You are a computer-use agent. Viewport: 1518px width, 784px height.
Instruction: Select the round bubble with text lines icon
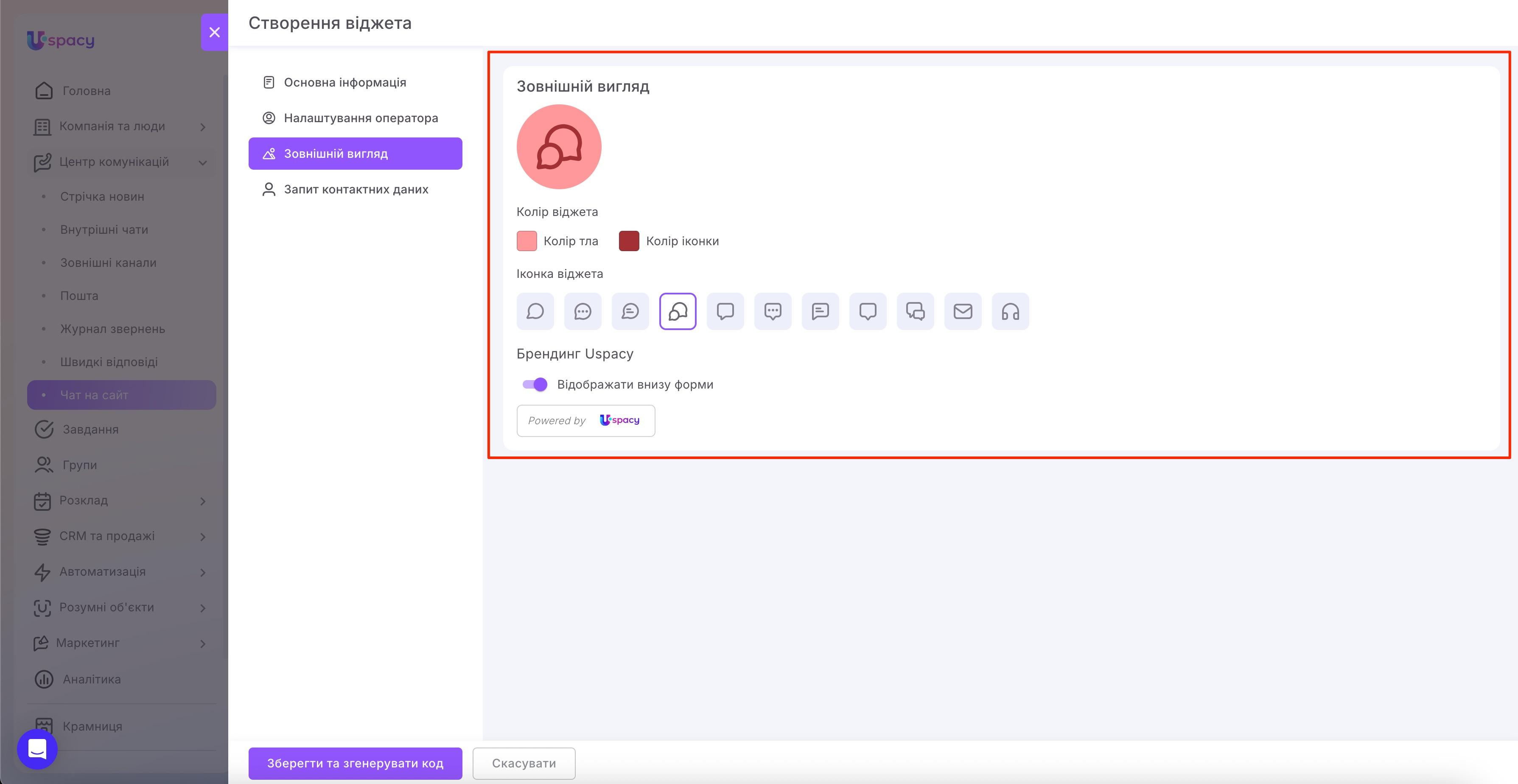tap(630, 311)
